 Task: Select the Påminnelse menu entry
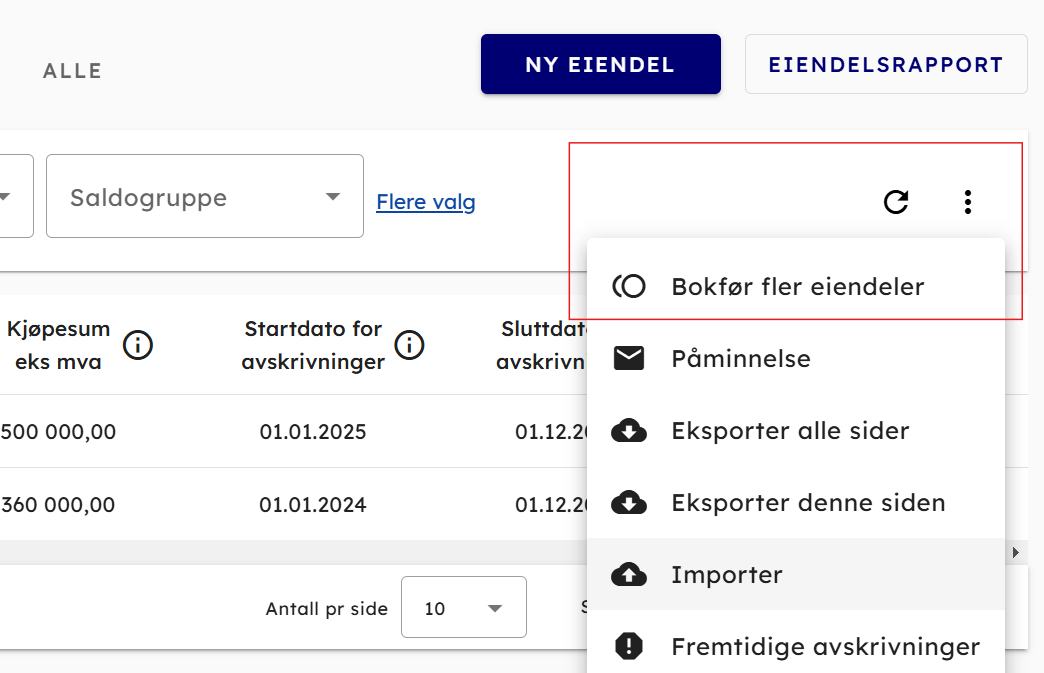click(x=741, y=358)
